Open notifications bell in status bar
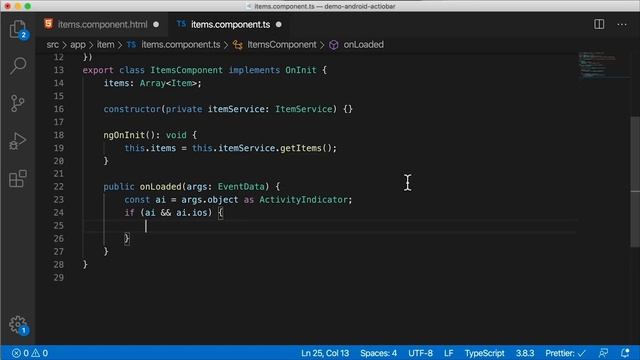Viewport: 640px width, 360px height. tap(625, 353)
